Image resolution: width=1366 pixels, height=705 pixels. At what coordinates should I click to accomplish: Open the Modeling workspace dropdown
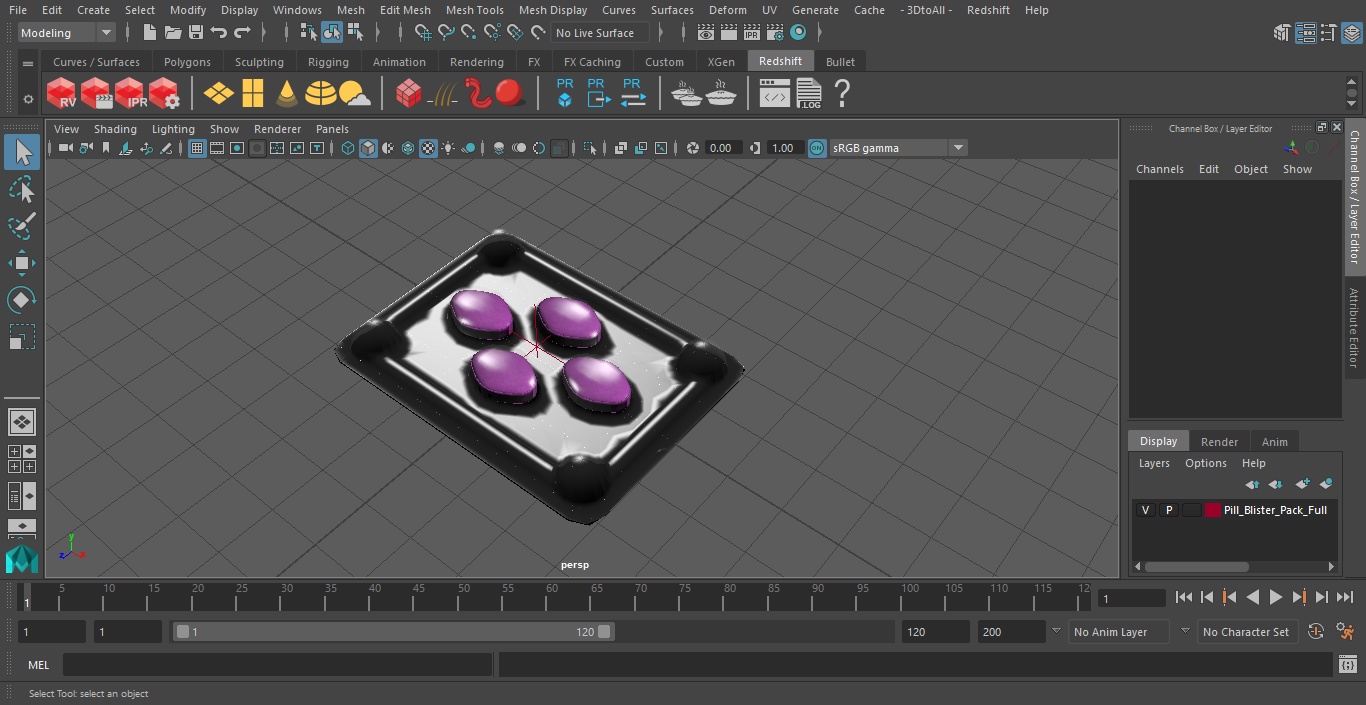67,33
